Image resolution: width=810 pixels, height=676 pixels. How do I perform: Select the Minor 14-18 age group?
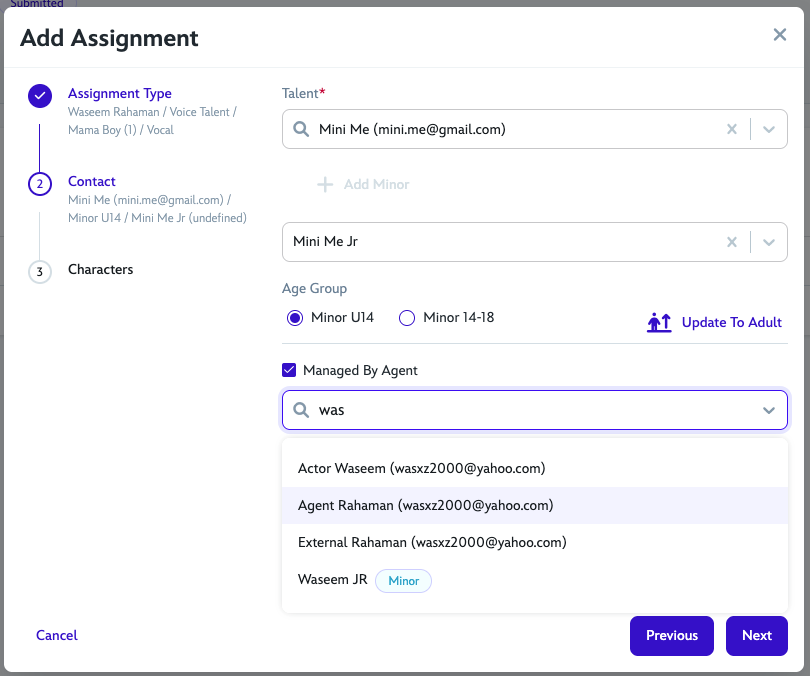click(407, 318)
